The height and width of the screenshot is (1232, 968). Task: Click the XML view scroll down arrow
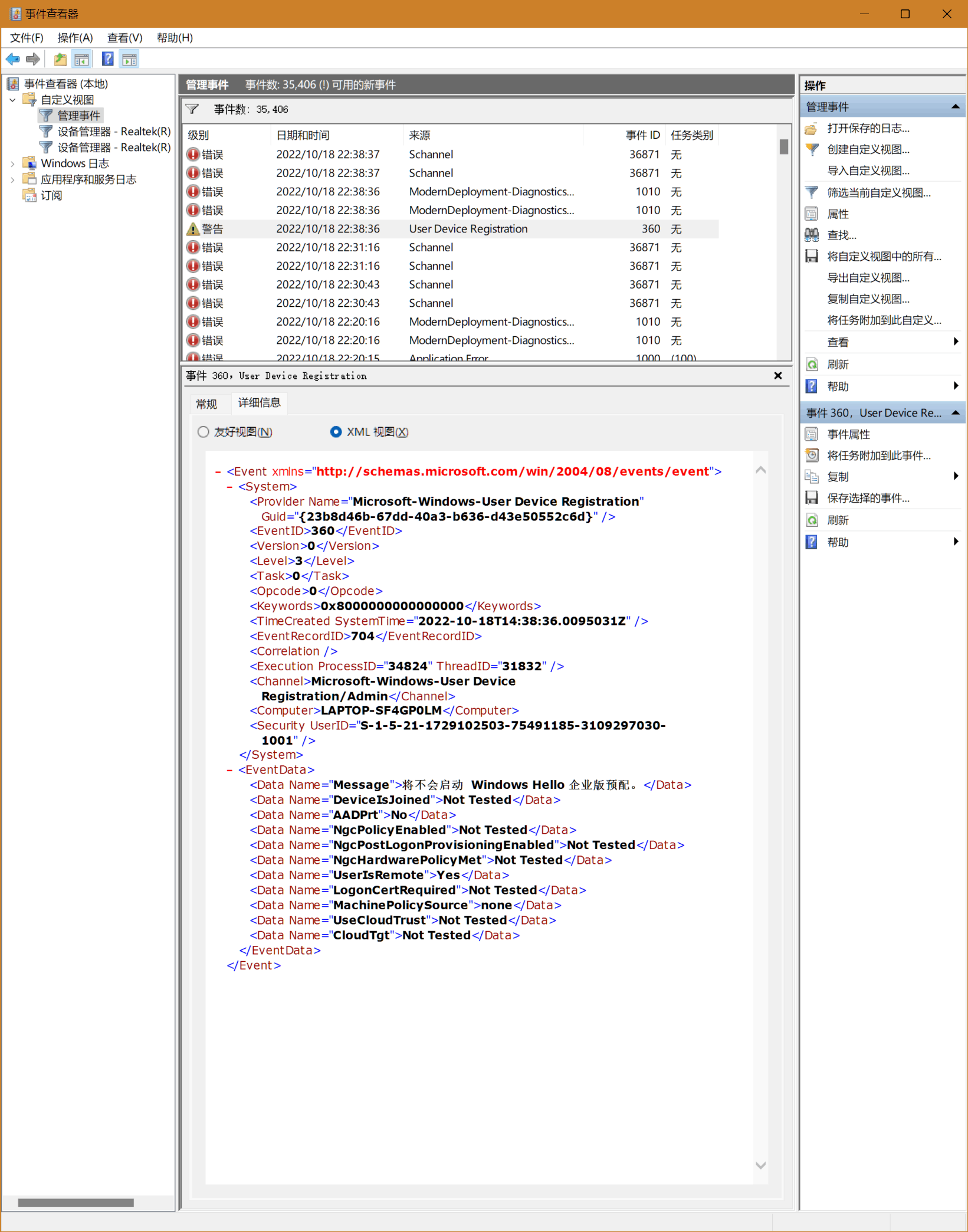761,1165
